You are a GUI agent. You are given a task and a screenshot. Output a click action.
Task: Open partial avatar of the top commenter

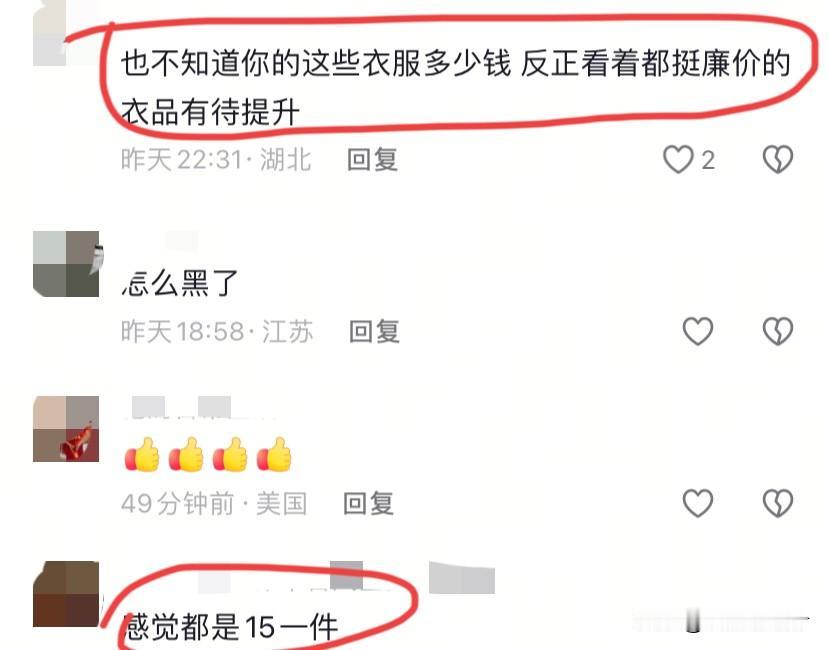[50, 33]
